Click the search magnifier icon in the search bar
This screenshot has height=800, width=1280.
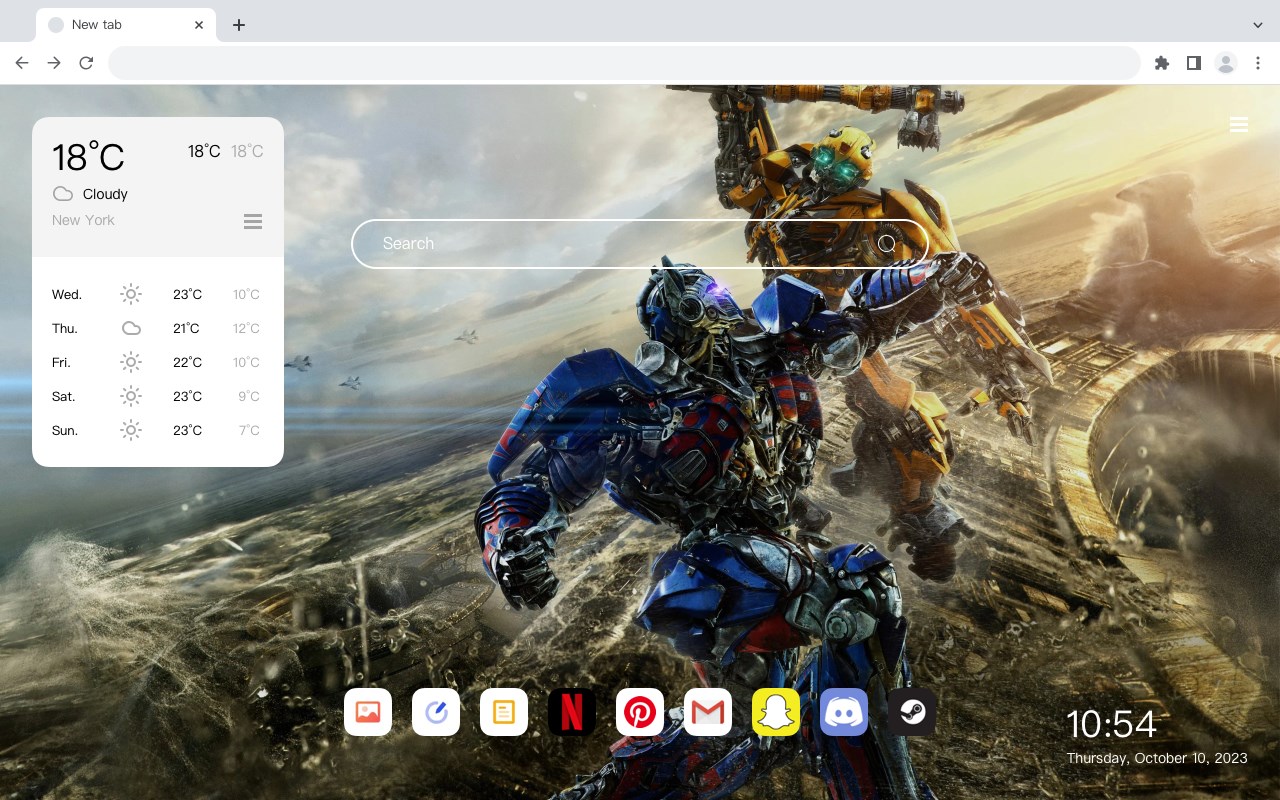pyautogui.click(x=887, y=243)
